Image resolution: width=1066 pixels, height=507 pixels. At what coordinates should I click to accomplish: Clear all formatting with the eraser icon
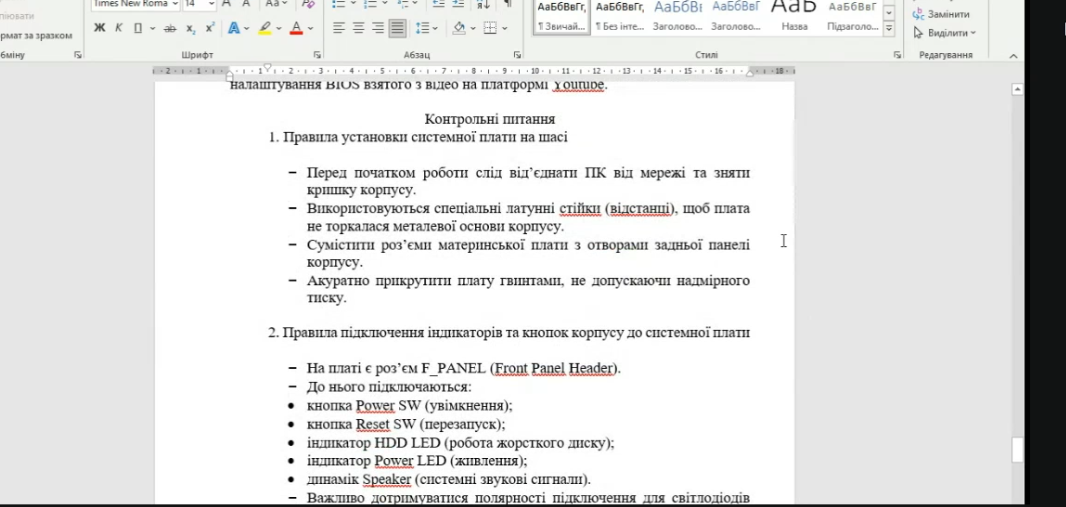[x=308, y=3]
